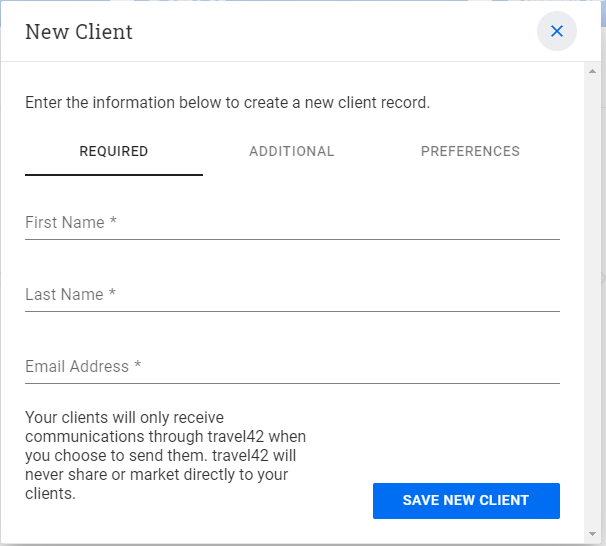Switch to the Additional tab
Image resolution: width=606 pixels, height=546 pixels.
click(291, 152)
